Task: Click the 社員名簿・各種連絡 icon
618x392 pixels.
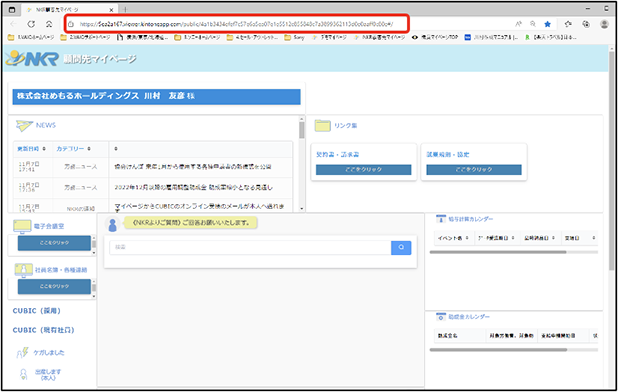Action: (x=23, y=270)
